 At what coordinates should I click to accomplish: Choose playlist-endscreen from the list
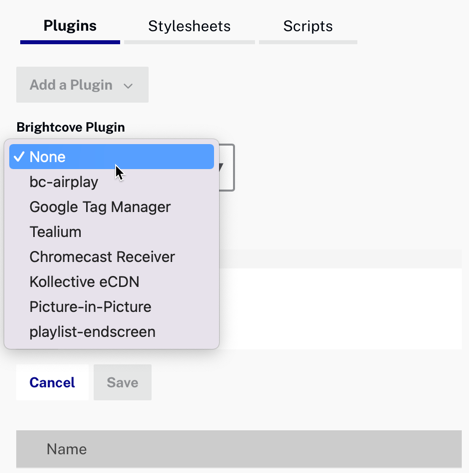tap(111, 332)
